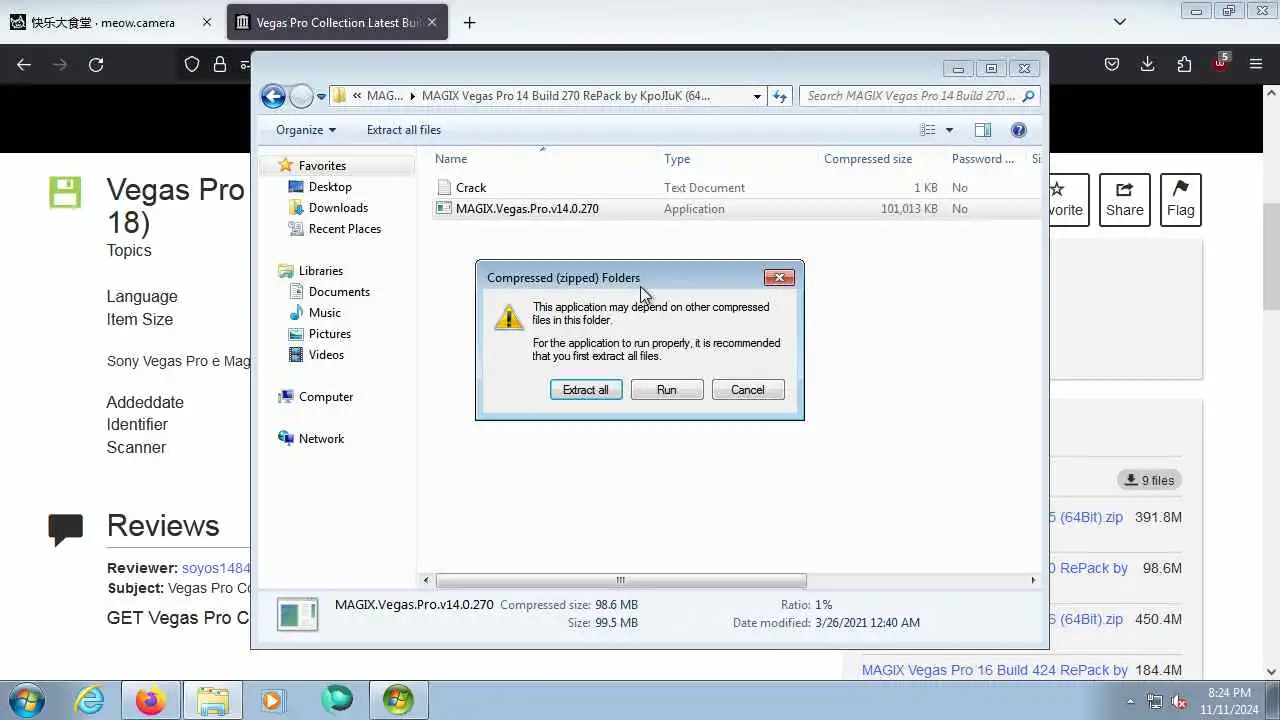Click the file list scroll left arrow
The image size is (1280, 720).
[x=427, y=580]
